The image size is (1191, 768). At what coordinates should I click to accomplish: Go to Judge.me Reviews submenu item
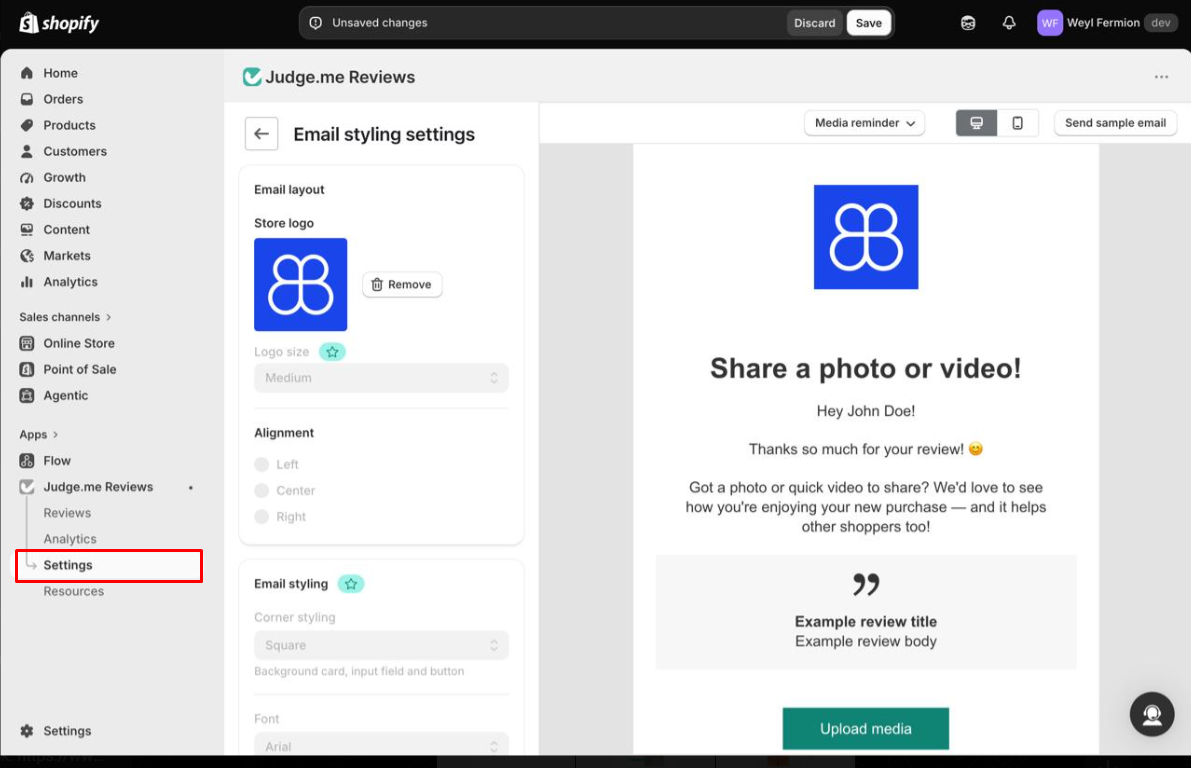[x=67, y=513]
